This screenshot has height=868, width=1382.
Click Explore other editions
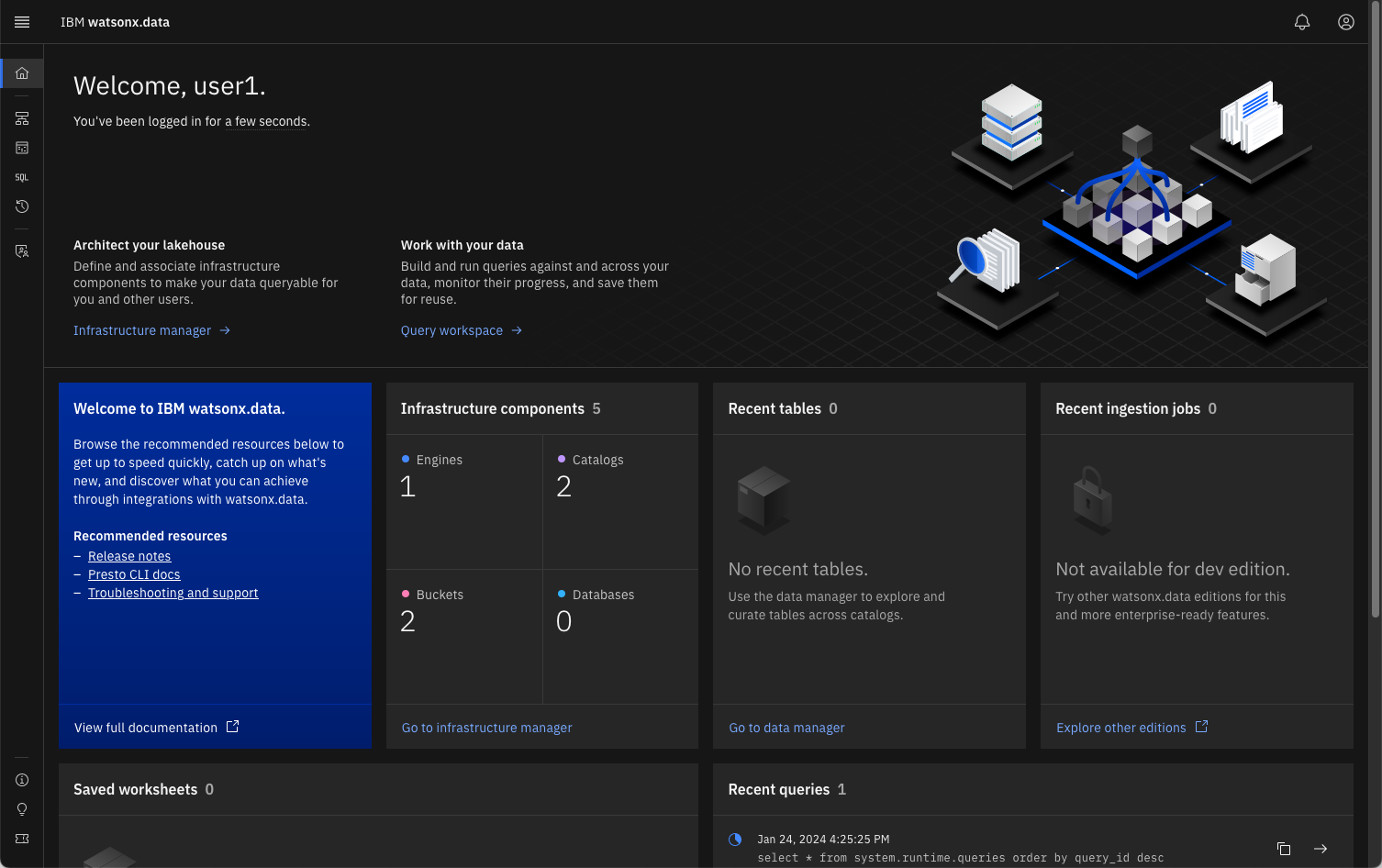tap(1131, 728)
